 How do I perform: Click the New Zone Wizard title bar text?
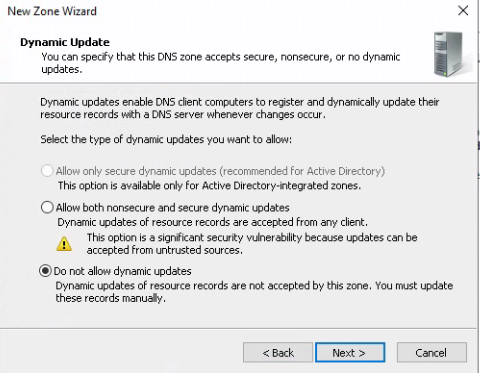[x=52, y=11]
